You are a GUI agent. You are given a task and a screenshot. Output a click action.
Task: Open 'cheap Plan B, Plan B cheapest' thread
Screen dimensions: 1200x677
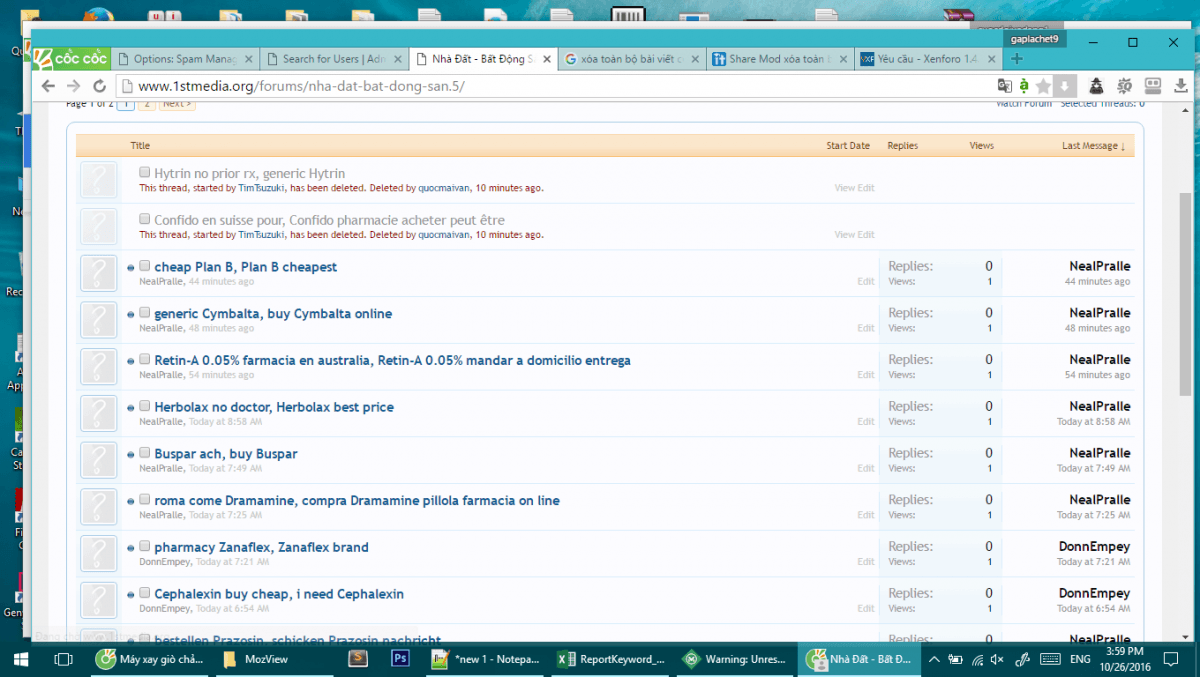coord(245,267)
